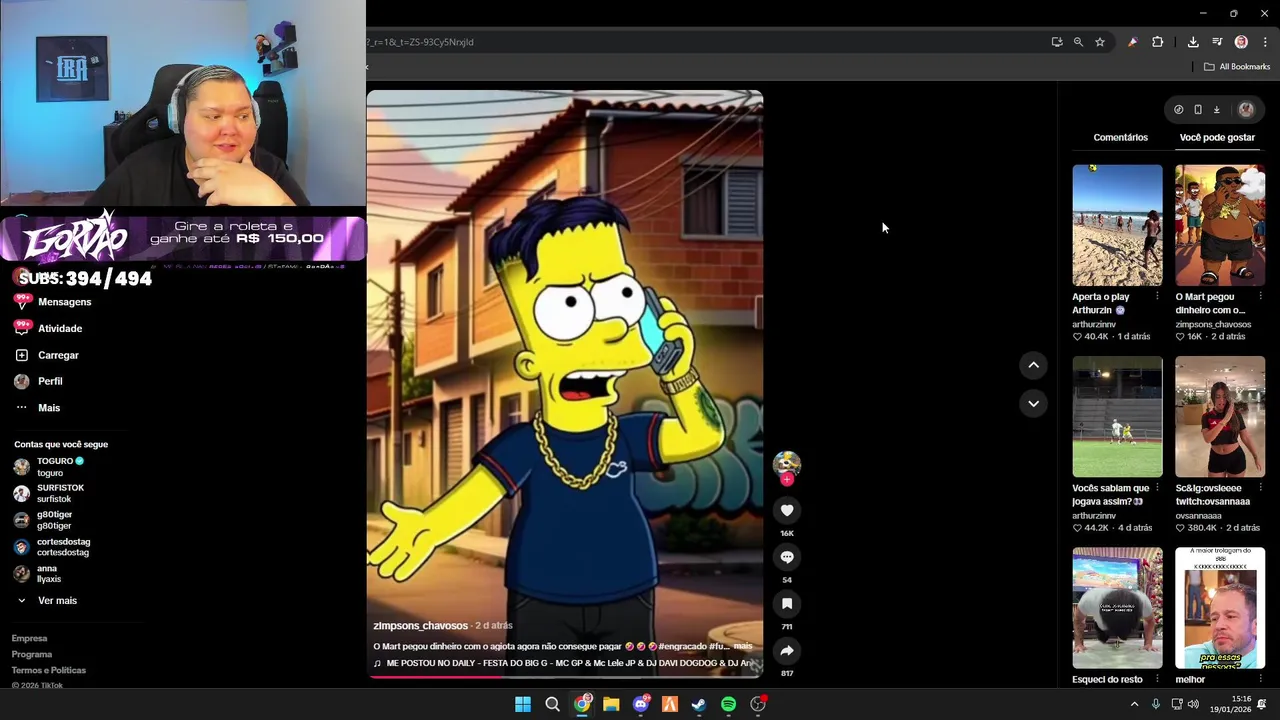Open the Vocês sabiam que jogava assim thumbnail
Image resolution: width=1280 pixels, height=720 pixels.
pos(1117,417)
